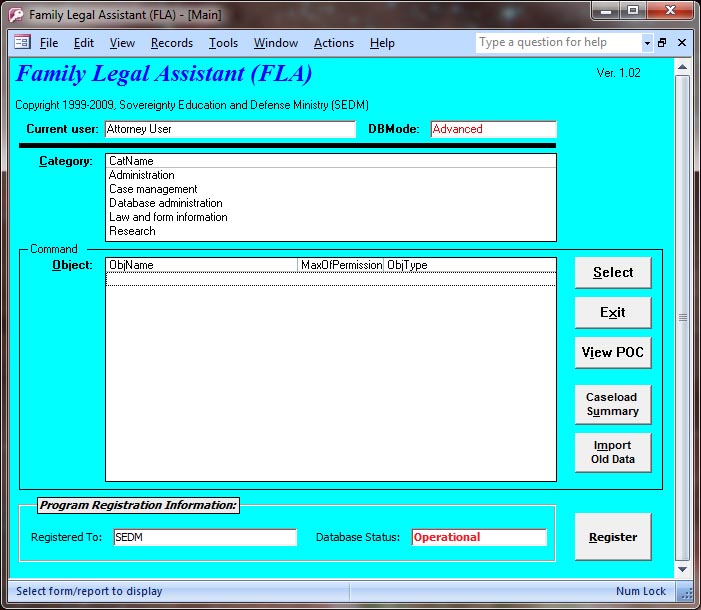Click 'Select form/report to display' status text
Screen dimensions: 701x610
[89, 591]
